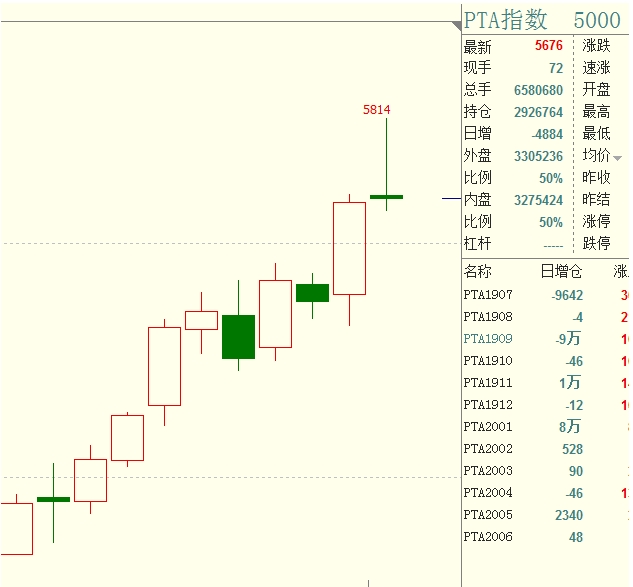The height and width of the screenshot is (587, 633).
Task: Click the 持仓 value 2926764
Action: tap(538, 112)
